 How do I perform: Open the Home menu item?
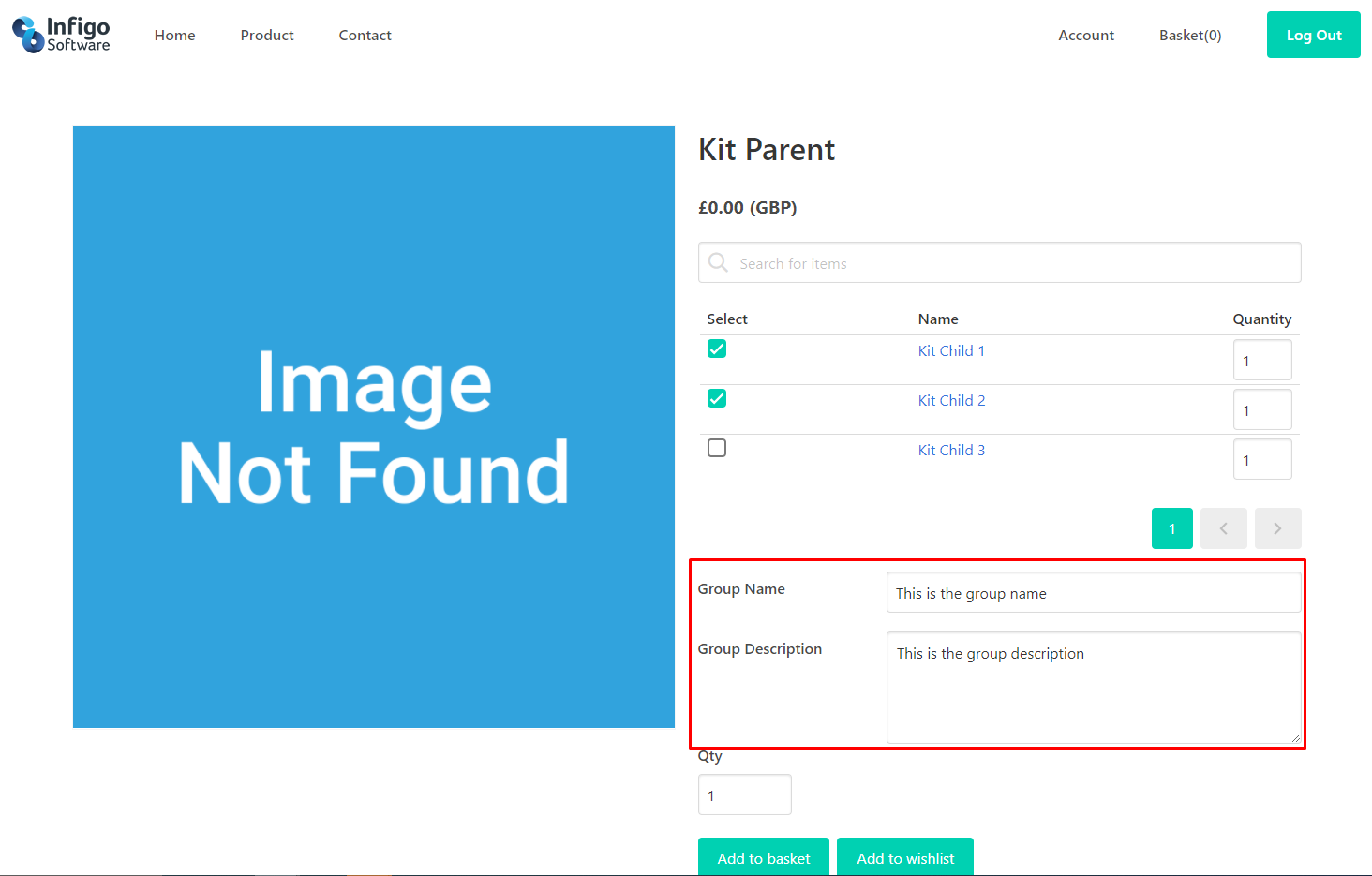(175, 35)
